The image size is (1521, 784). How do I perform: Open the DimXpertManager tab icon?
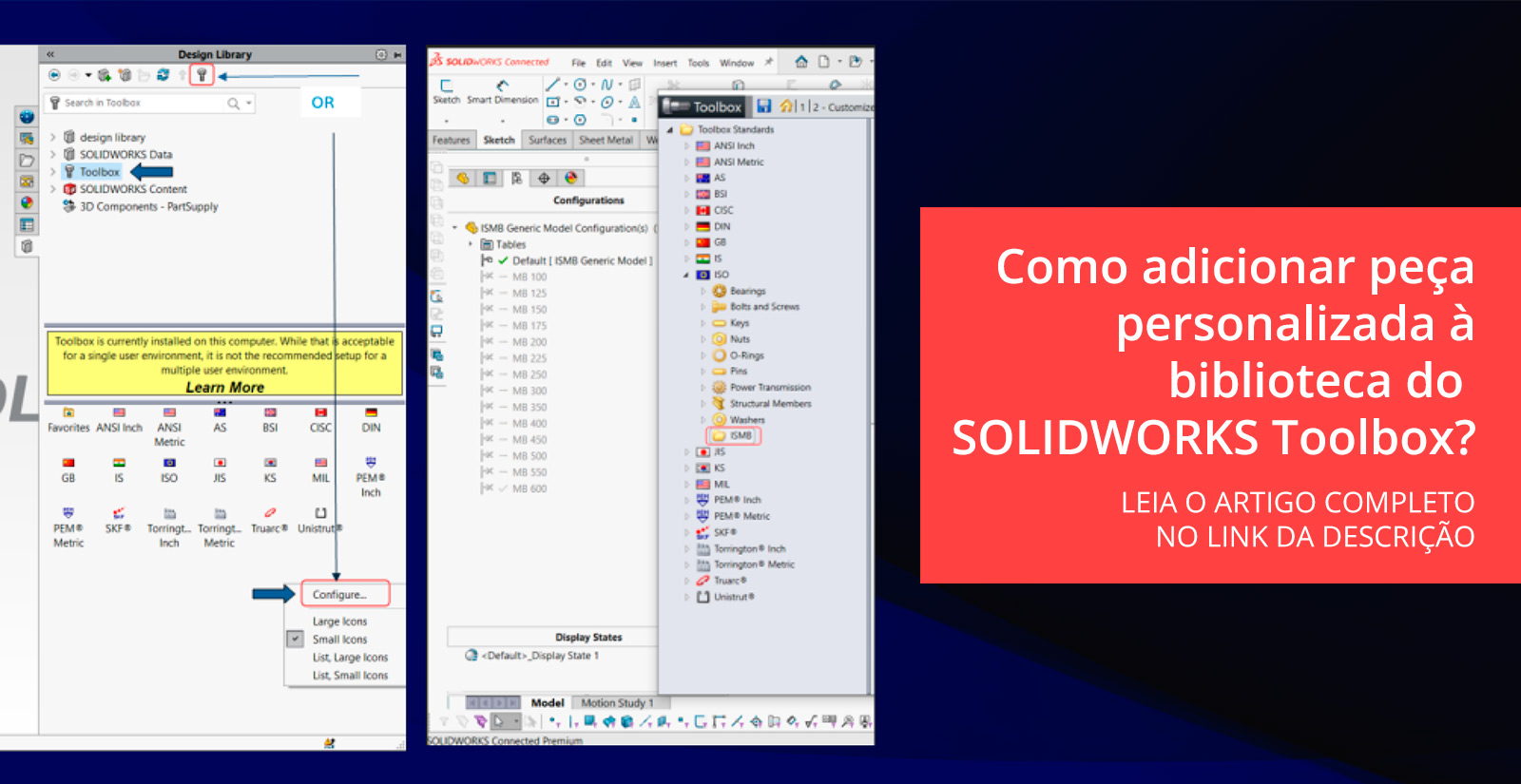544,178
